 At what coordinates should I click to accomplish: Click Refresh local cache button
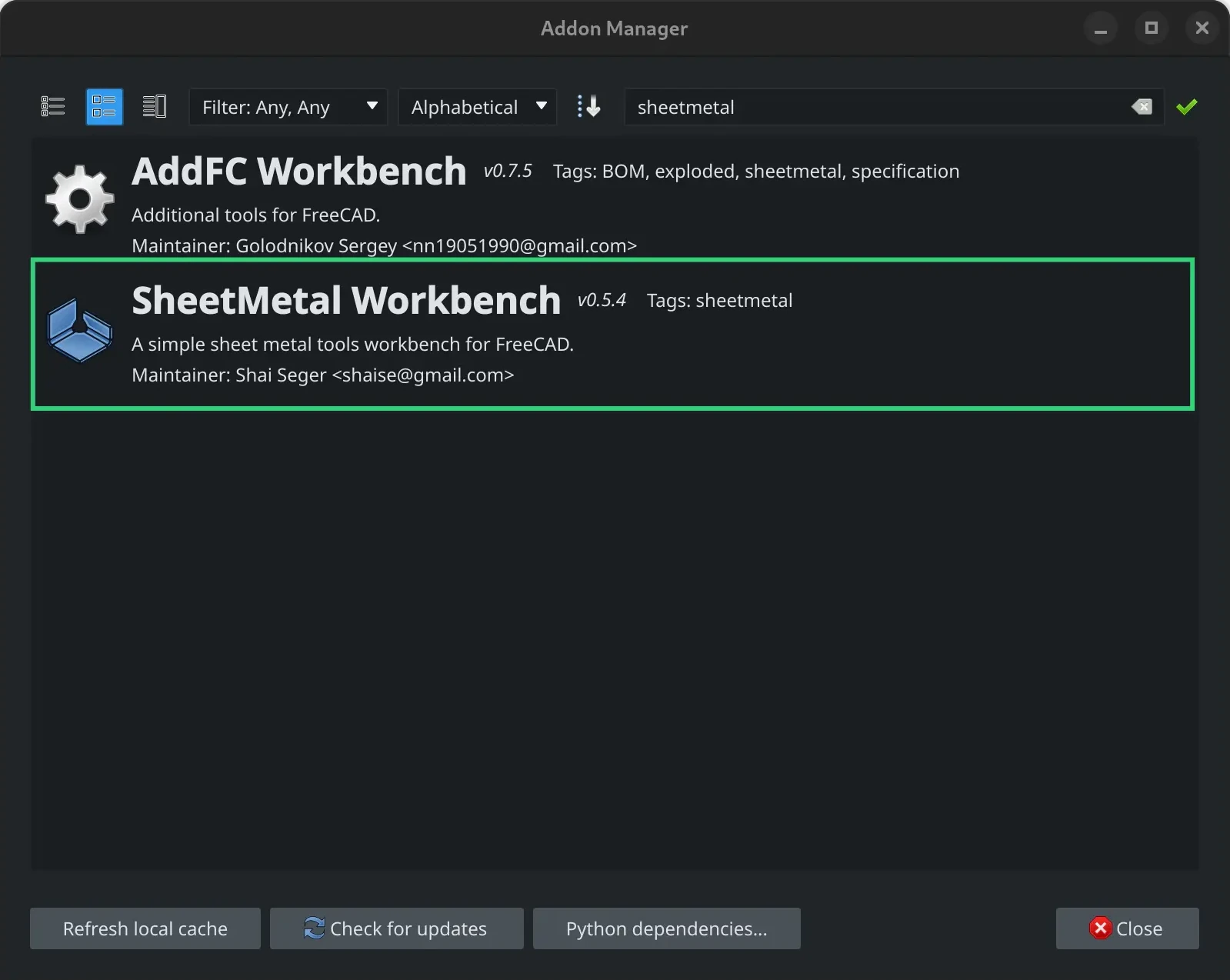pos(145,928)
